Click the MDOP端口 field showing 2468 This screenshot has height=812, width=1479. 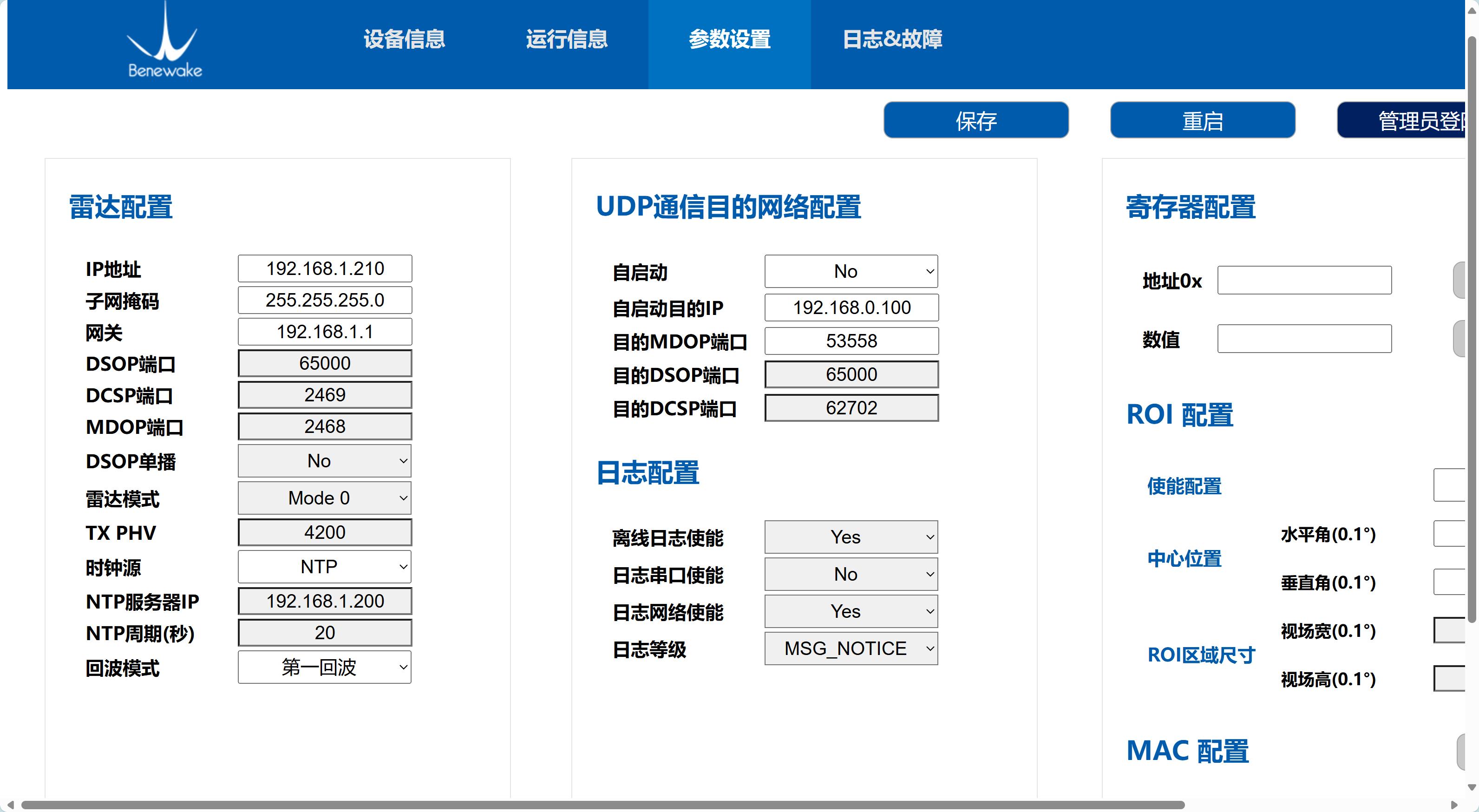point(325,426)
